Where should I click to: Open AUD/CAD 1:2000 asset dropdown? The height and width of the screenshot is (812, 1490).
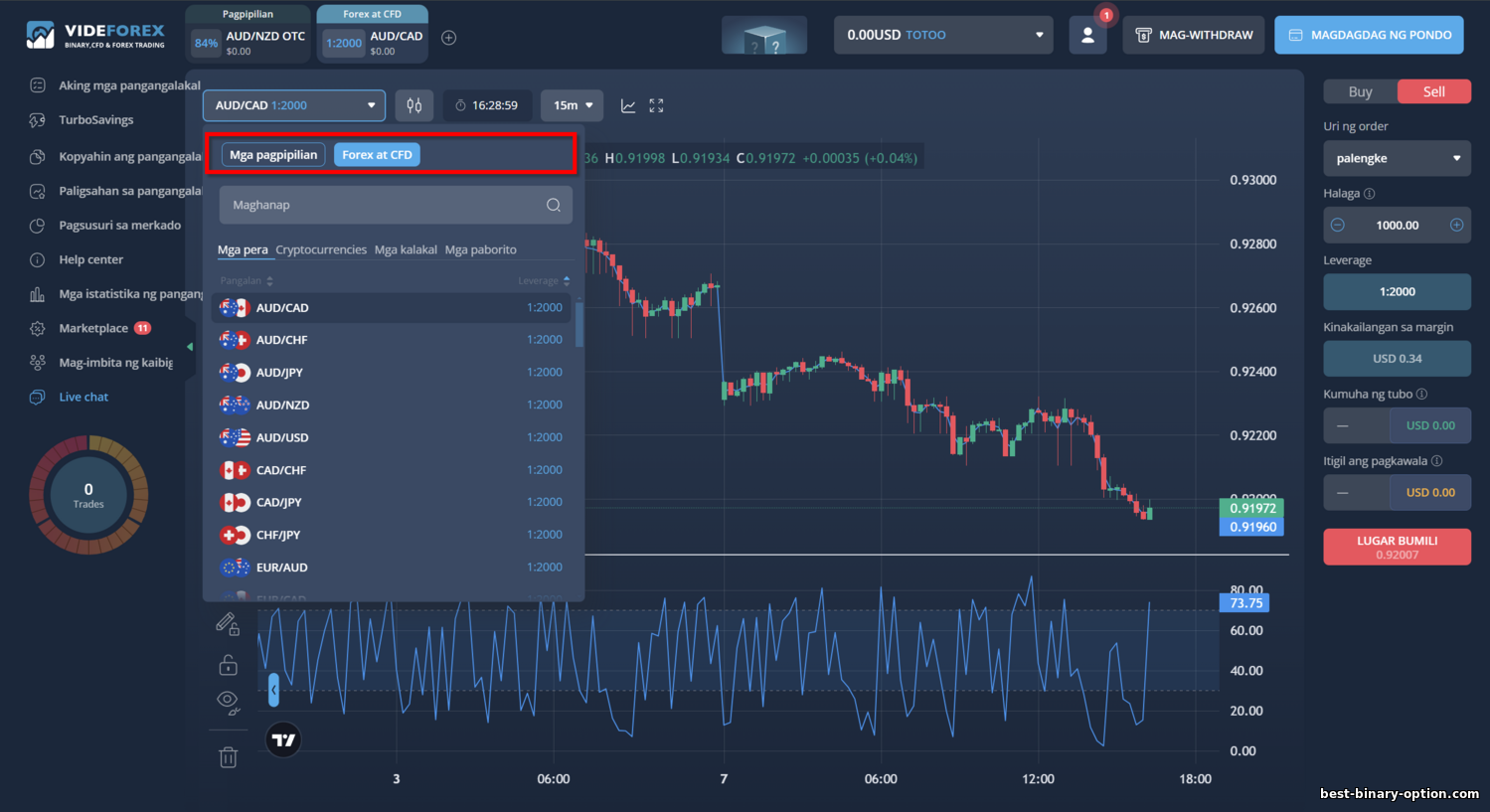(294, 105)
